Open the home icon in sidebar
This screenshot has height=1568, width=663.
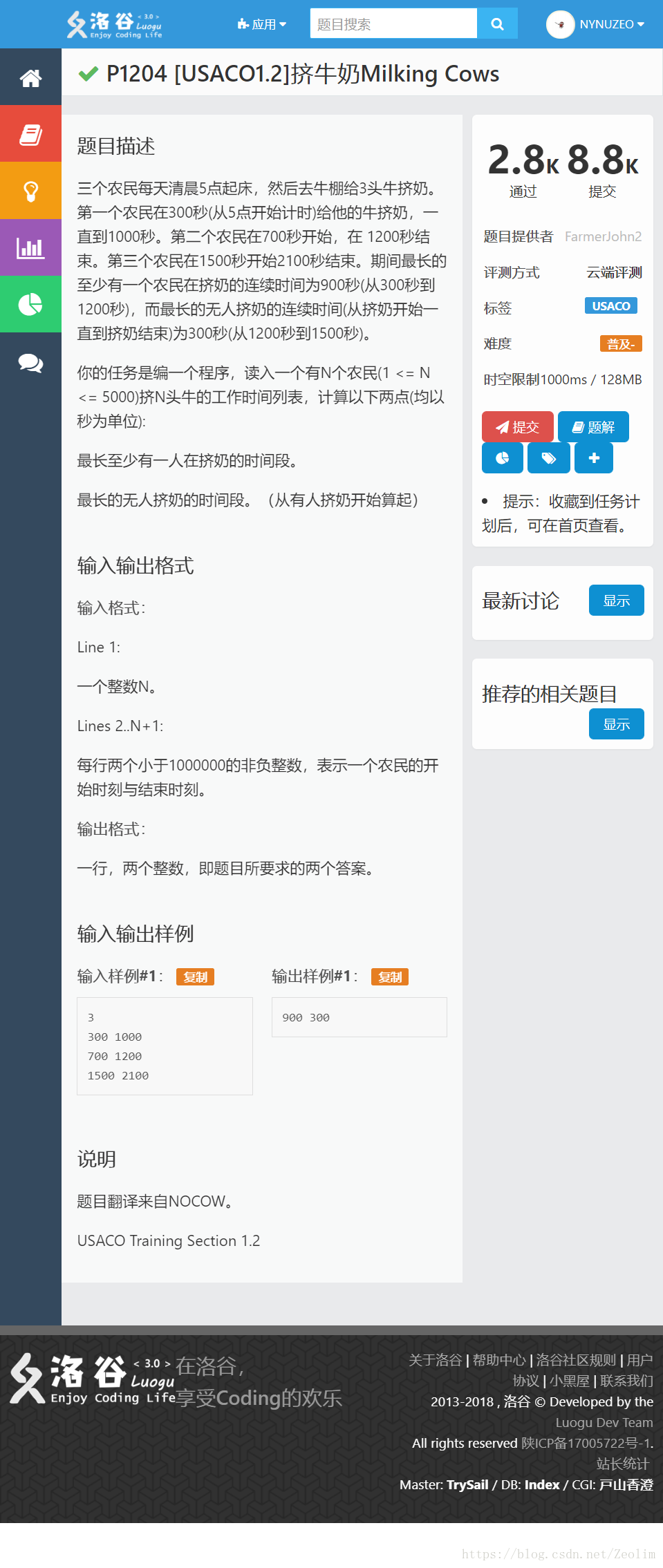coord(30,77)
